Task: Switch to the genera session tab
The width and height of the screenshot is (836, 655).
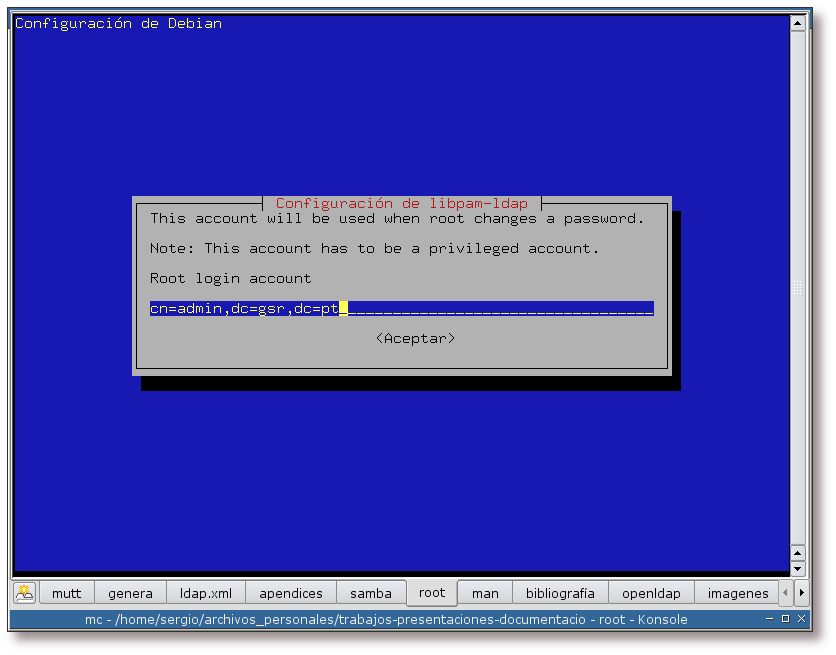Action: (x=130, y=593)
